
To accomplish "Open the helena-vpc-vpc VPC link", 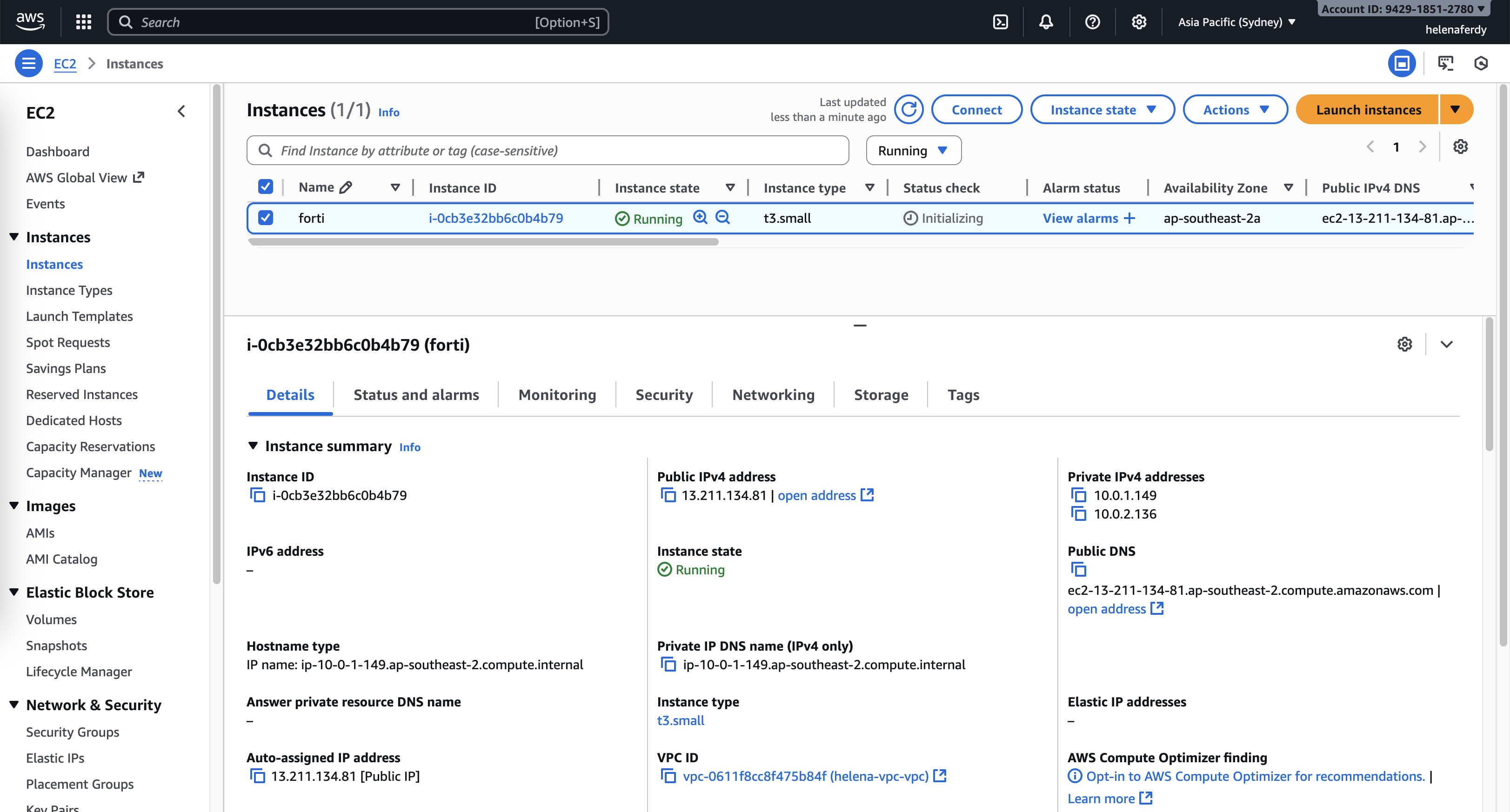I will tap(805, 776).
